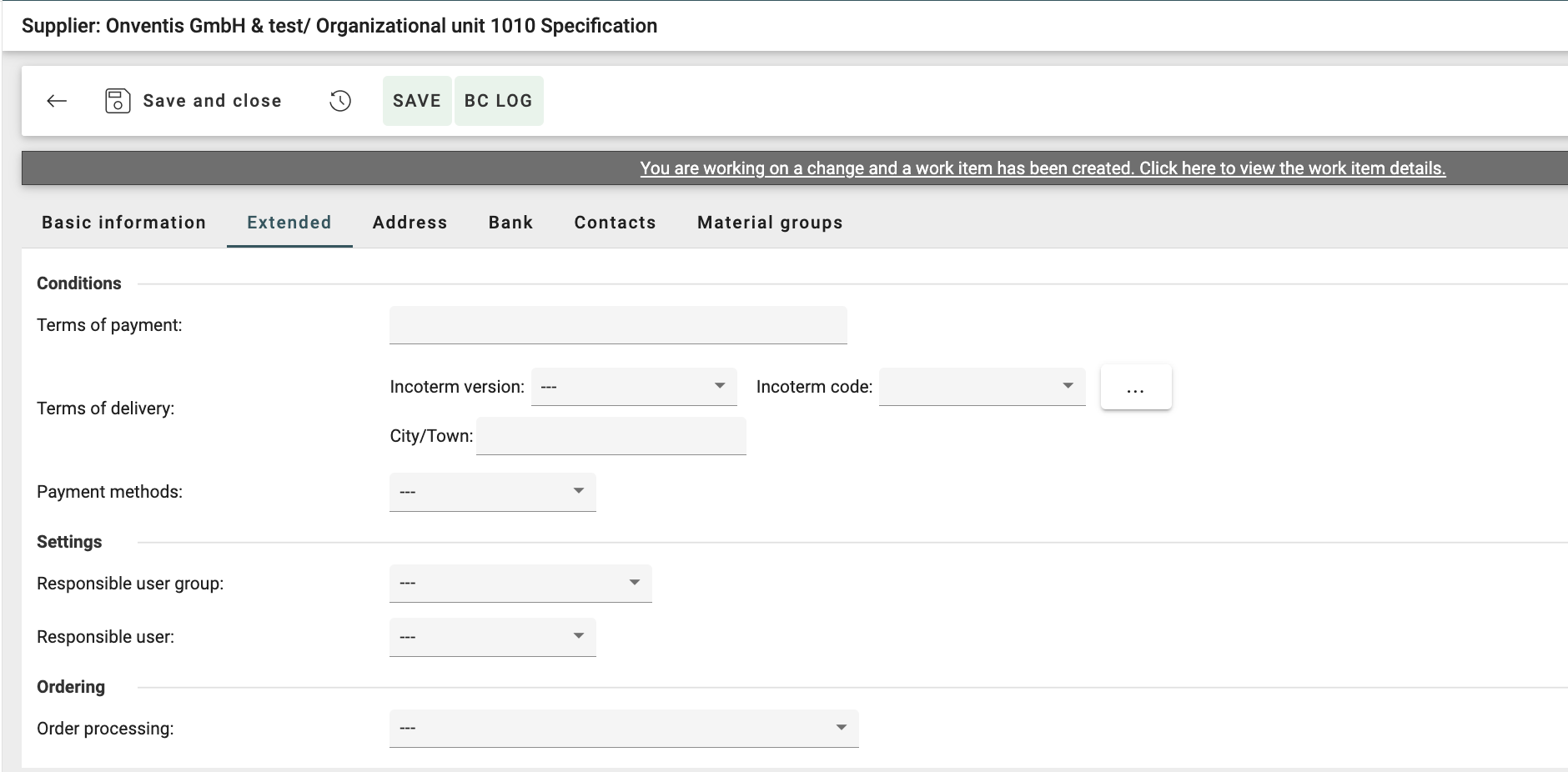The image size is (1568, 772).
Task: Click the Save and close disk icon
Action: pos(118,101)
